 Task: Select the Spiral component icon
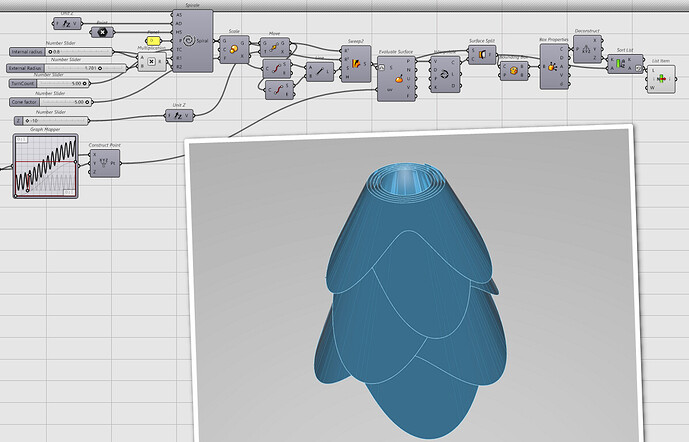coord(189,41)
